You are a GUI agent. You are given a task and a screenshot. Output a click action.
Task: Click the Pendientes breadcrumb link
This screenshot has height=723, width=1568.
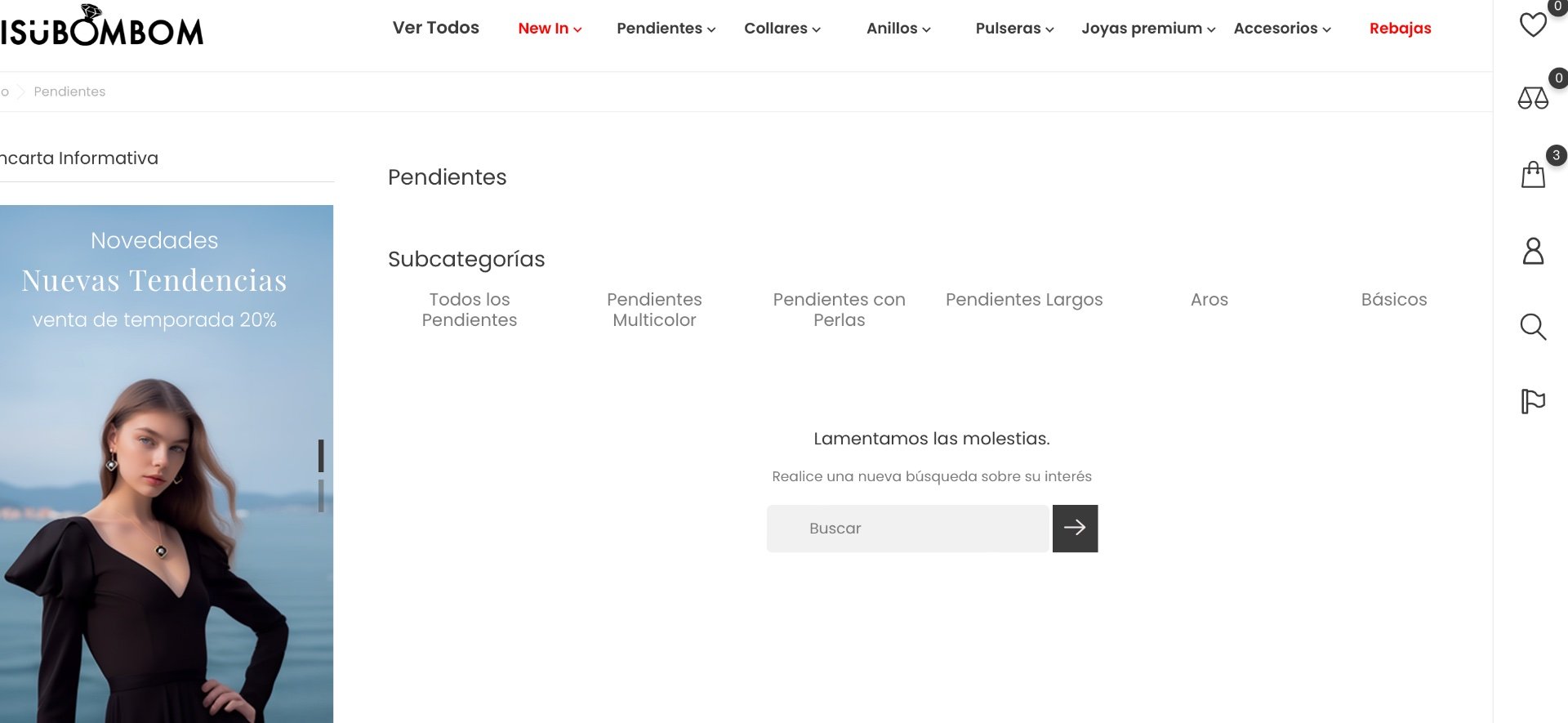69,91
